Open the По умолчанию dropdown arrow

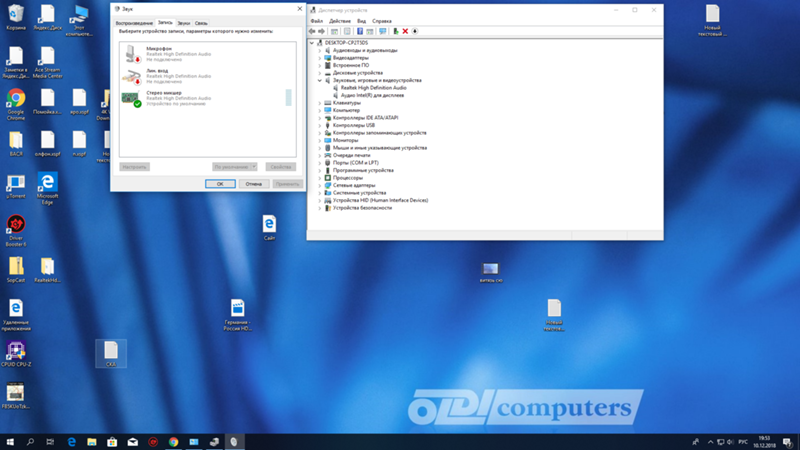pyautogui.click(x=254, y=167)
